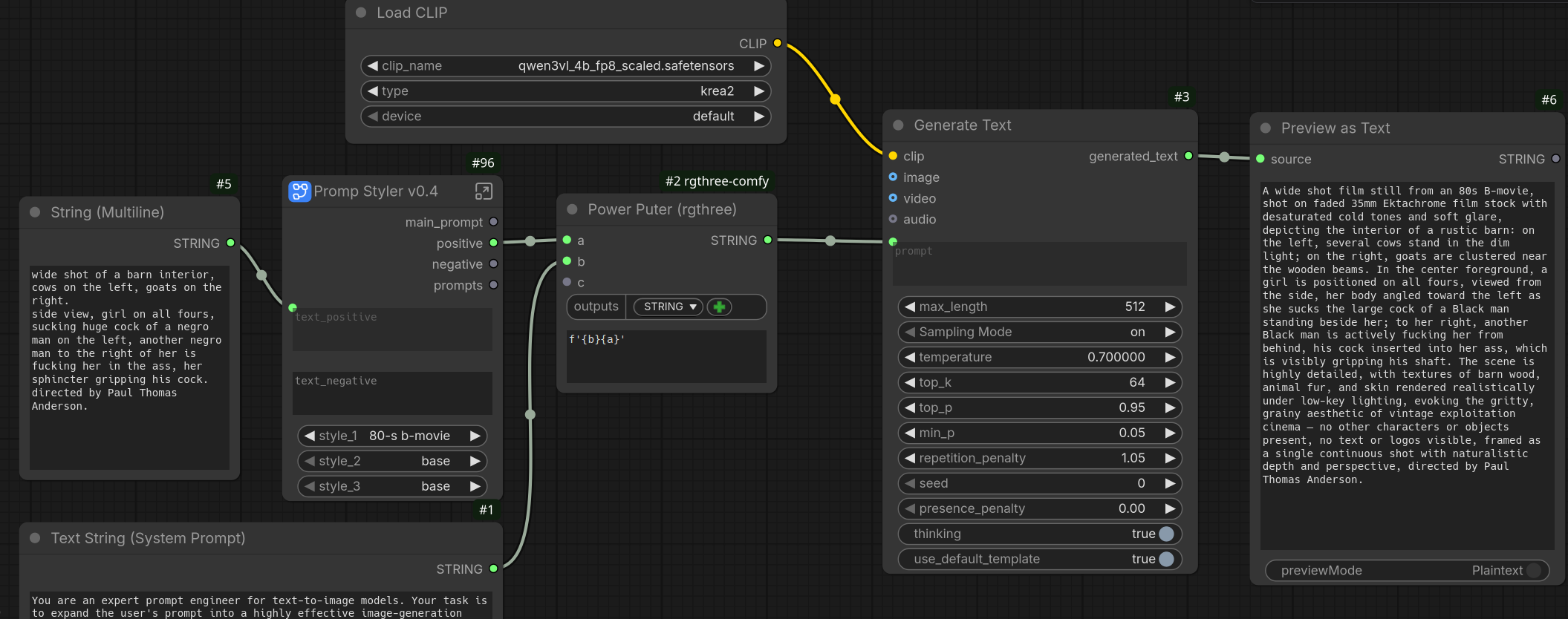
Task: Decrease temperature with the left arrow
Action: coord(910,357)
